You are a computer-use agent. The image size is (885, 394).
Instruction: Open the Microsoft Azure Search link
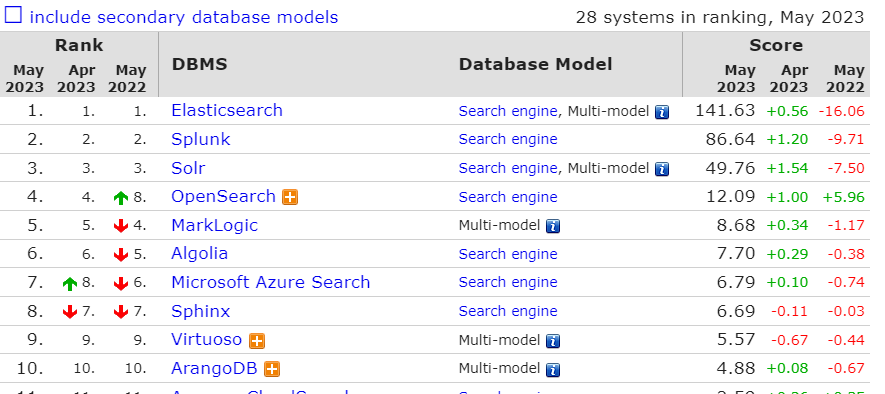[x=271, y=282]
